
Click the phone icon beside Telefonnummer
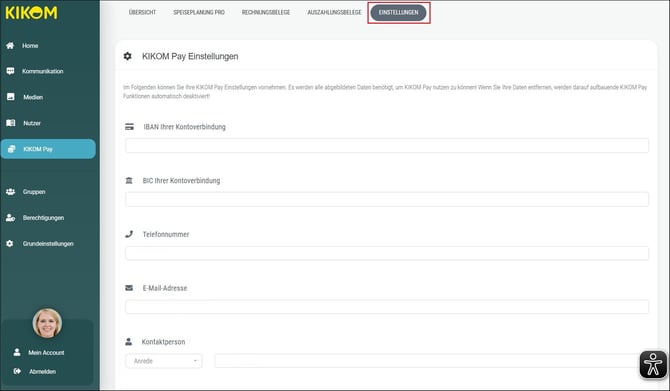pos(129,234)
